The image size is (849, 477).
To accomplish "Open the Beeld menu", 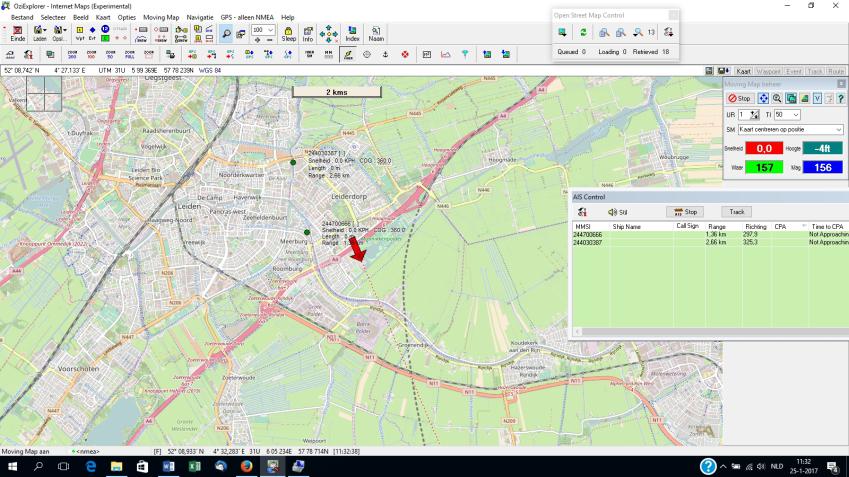I will pyautogui.click(x=81, y=17).
